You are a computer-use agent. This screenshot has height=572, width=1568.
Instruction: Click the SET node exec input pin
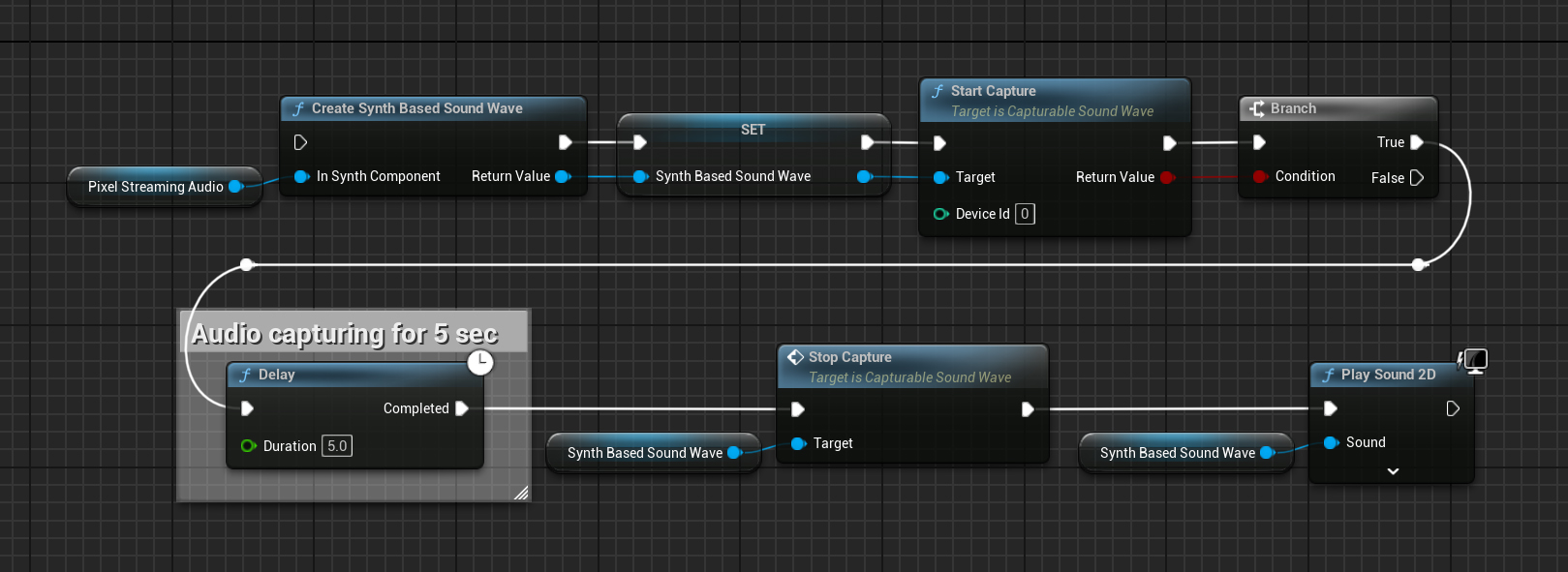[x=640, y=142]
